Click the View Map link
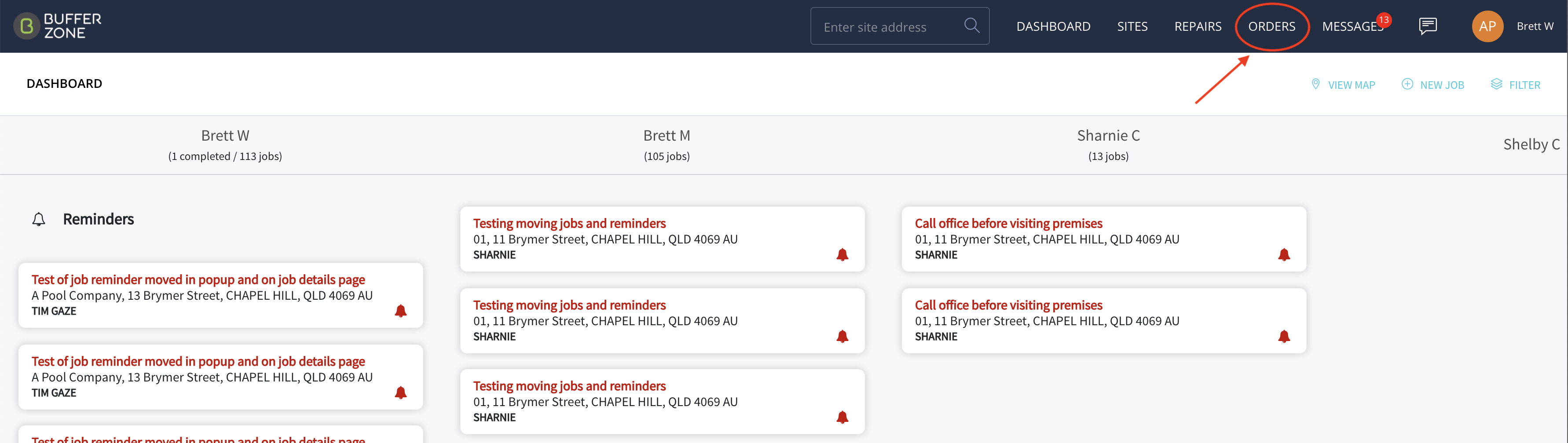The height and width of the screenshot is (443, 1568). (x=1351, y=85)
